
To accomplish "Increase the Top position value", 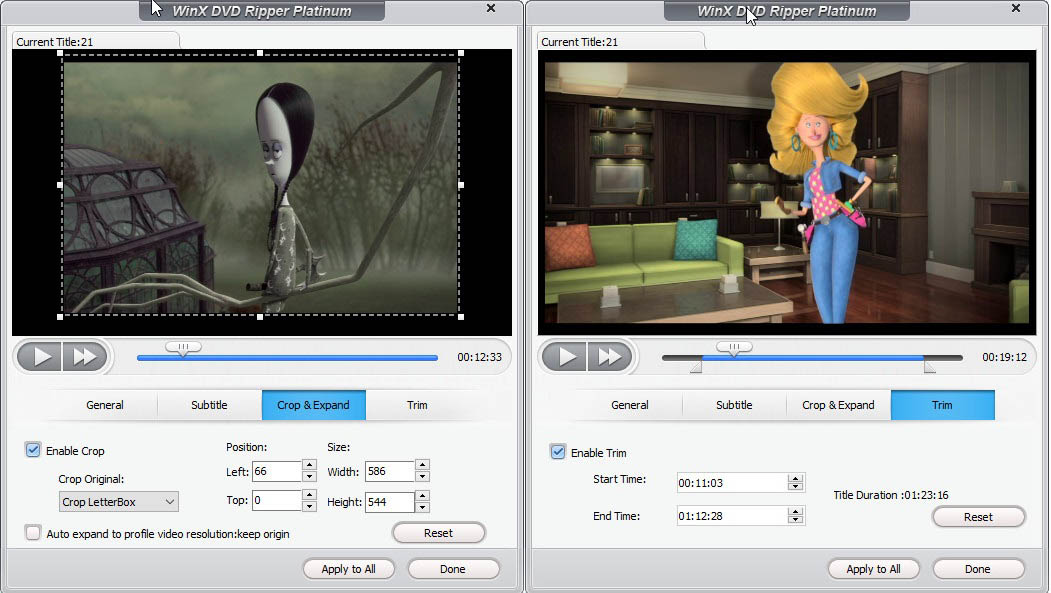I will point(309,495).
